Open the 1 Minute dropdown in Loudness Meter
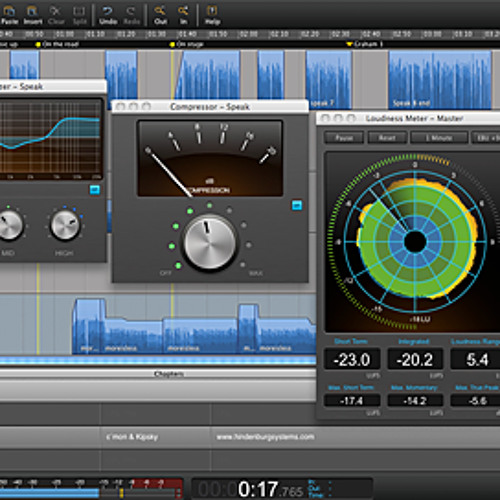This screenshot has width=500, height=500. tap(439, 138)
